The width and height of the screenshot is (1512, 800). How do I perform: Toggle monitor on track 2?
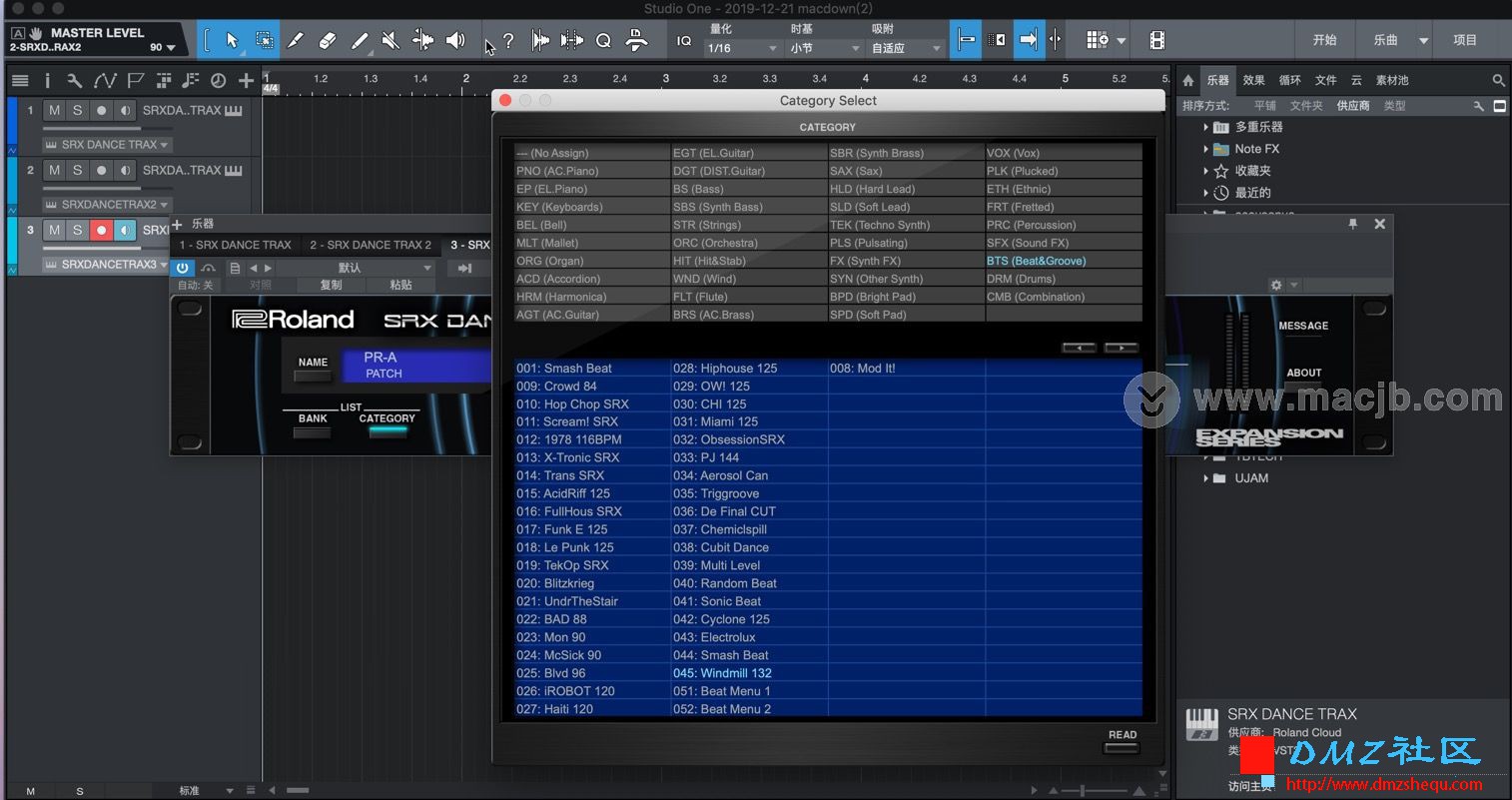pyautogui.click(x=125, y=170)
